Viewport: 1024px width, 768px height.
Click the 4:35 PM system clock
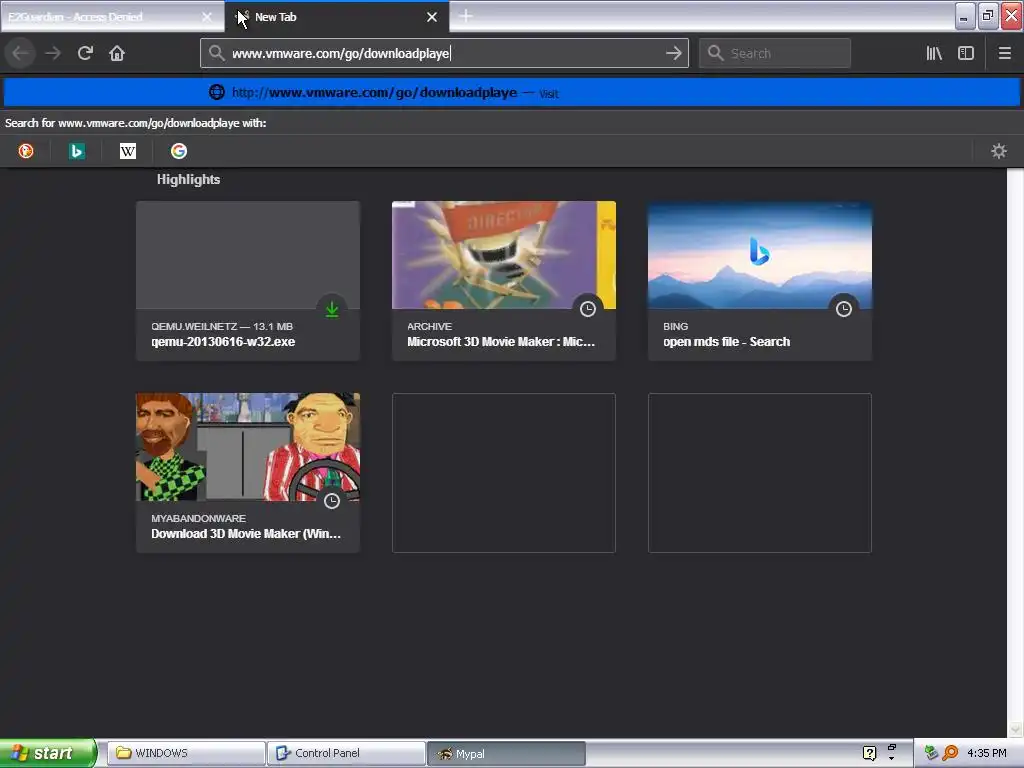(x=987, y=753)
